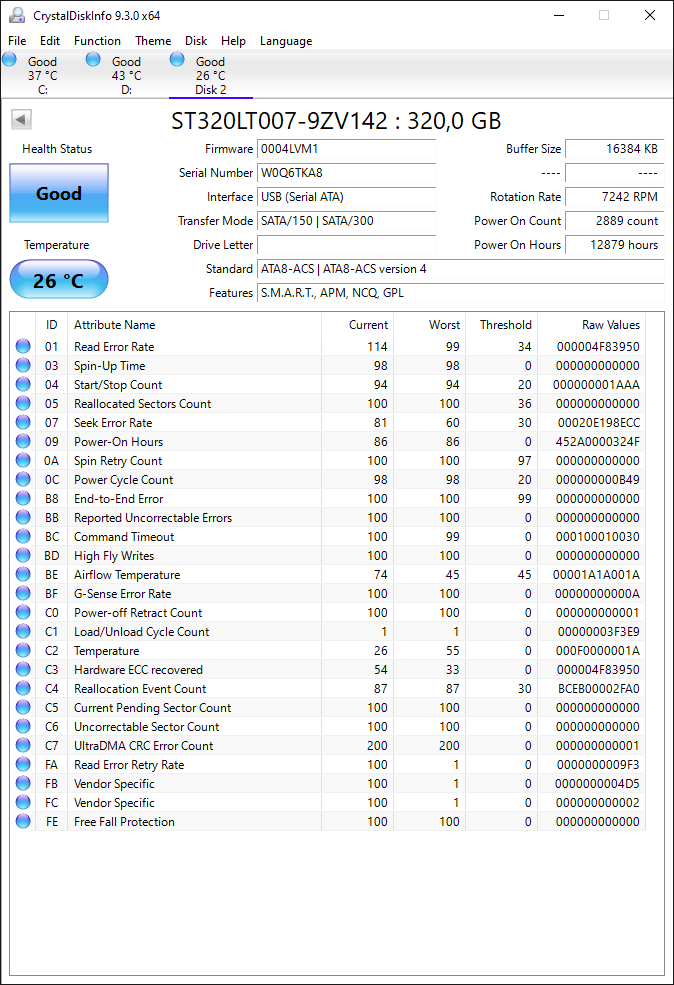Click the previous disk arrow icon
The width and height of the screenshot is (674, 985).
tap(21, 119)
